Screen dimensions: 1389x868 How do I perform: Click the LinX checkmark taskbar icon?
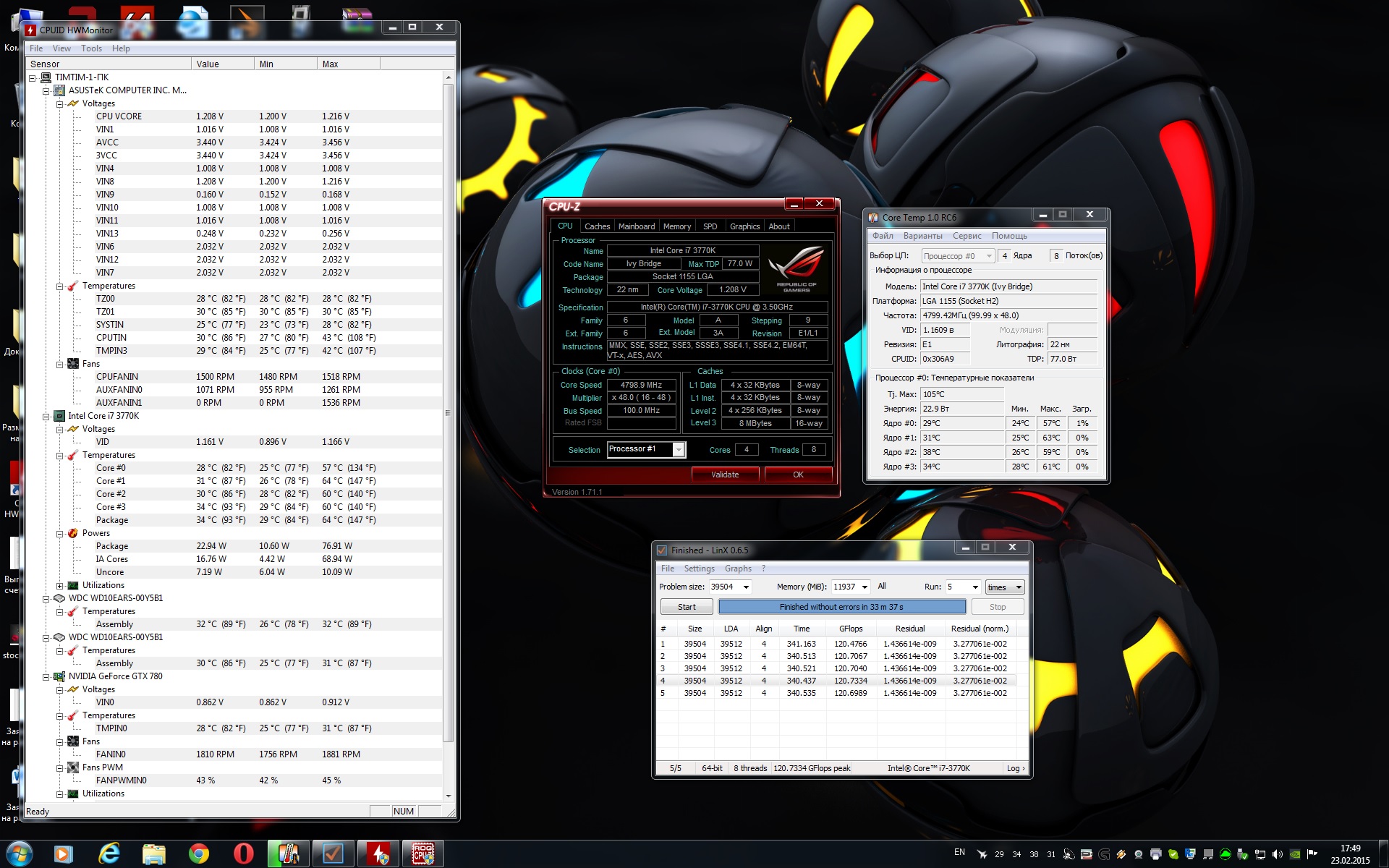coord(333,854)
